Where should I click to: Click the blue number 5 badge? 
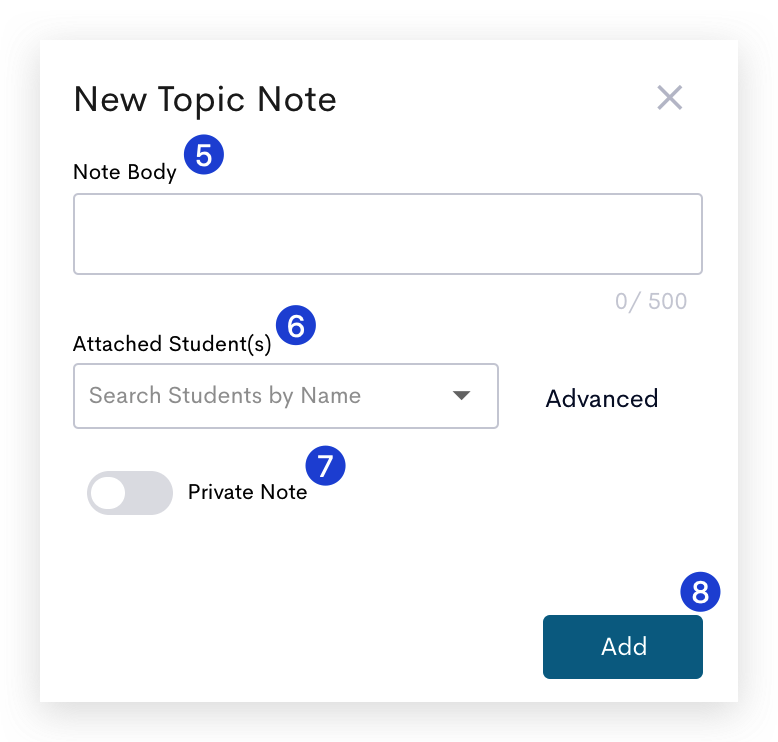tap(204, 154)
